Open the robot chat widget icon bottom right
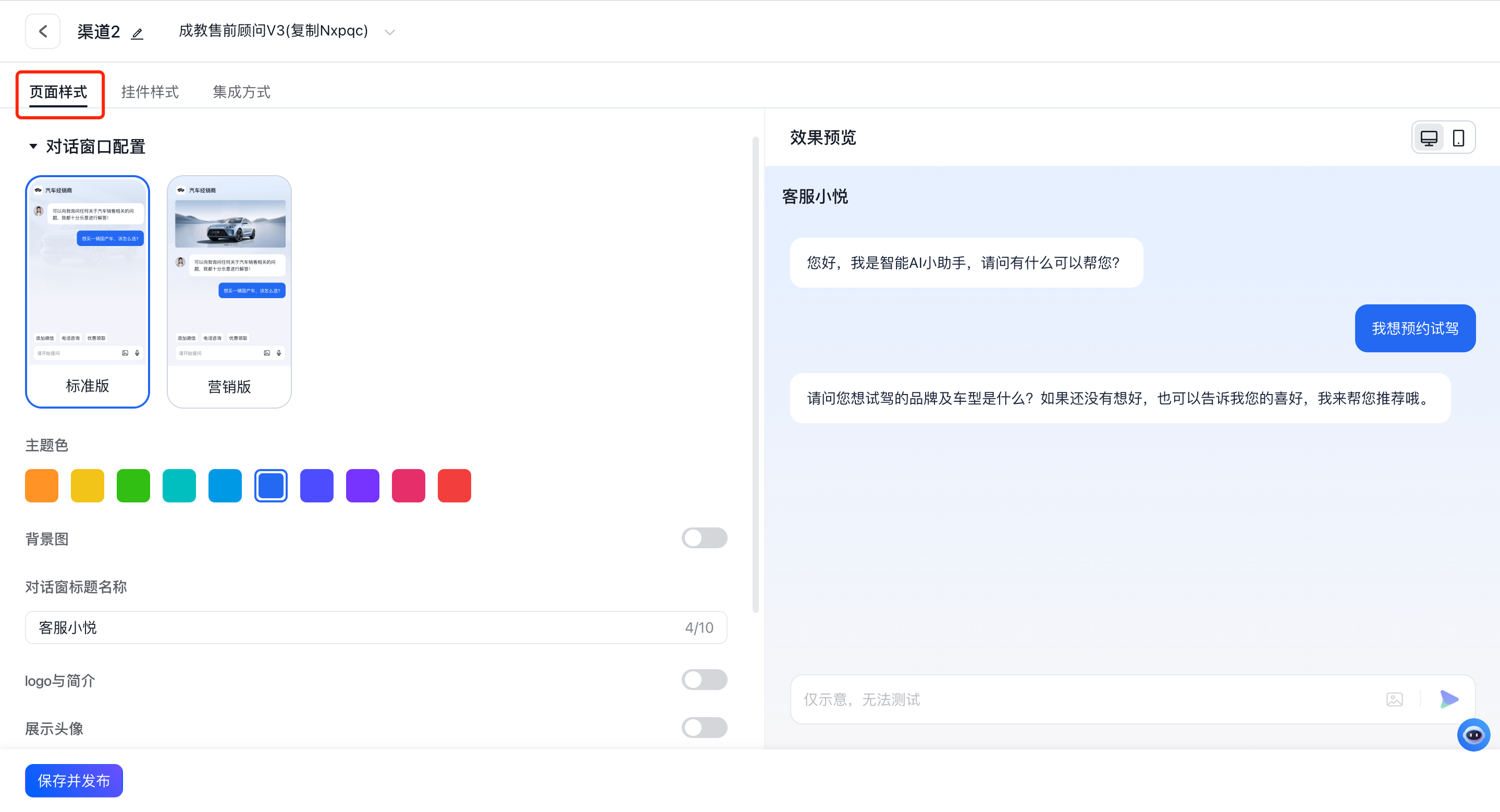Image resolution: width=1500 pixels, height=812 pixels. pos(1473,734)
